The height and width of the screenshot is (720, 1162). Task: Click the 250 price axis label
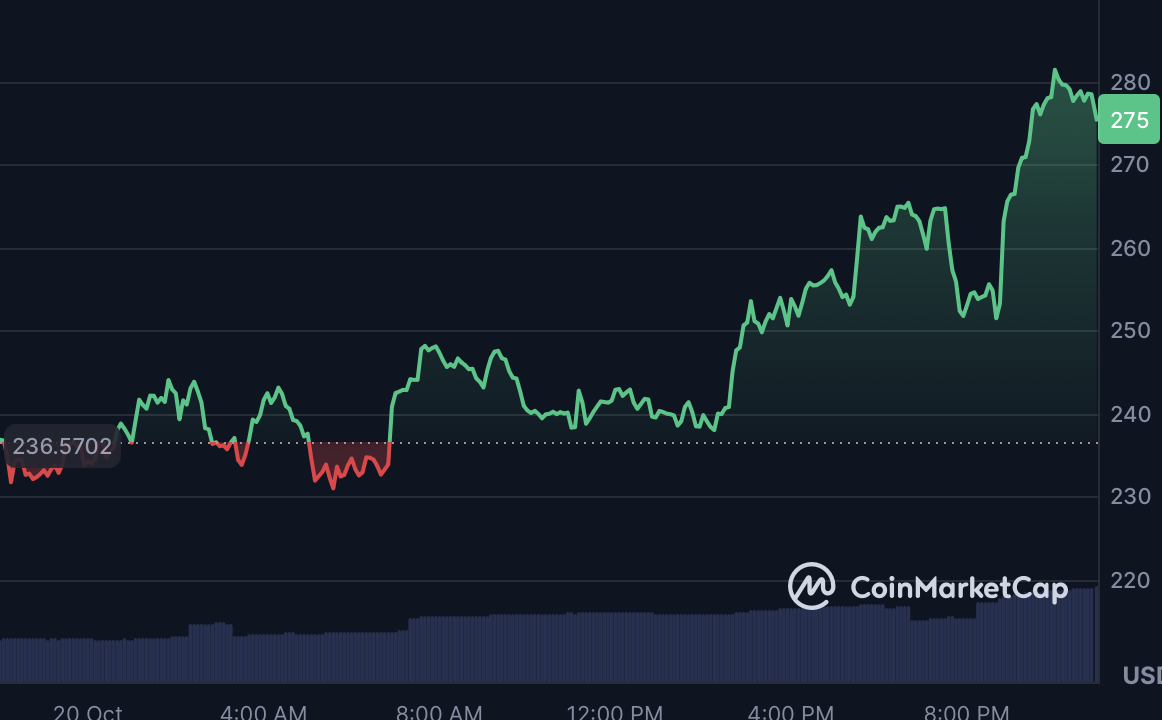(x=1129, y=330)
